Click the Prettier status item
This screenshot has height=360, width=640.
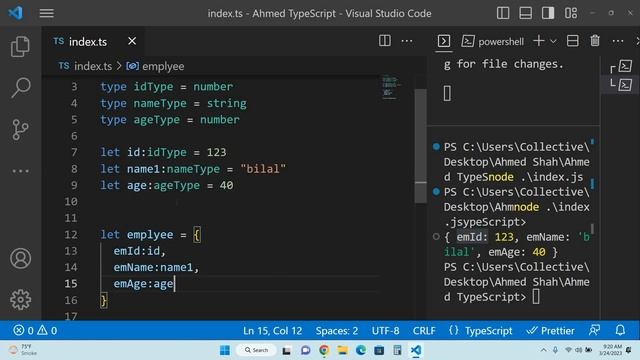[x=550, y=331]
